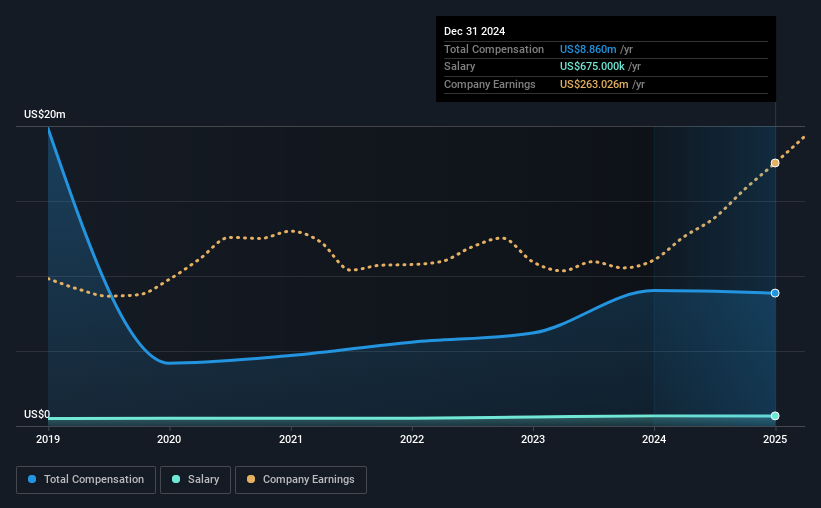Toggle the Company Earnings legend button
The width and height of the screenshot is (821, 508).
pos(301,480)
